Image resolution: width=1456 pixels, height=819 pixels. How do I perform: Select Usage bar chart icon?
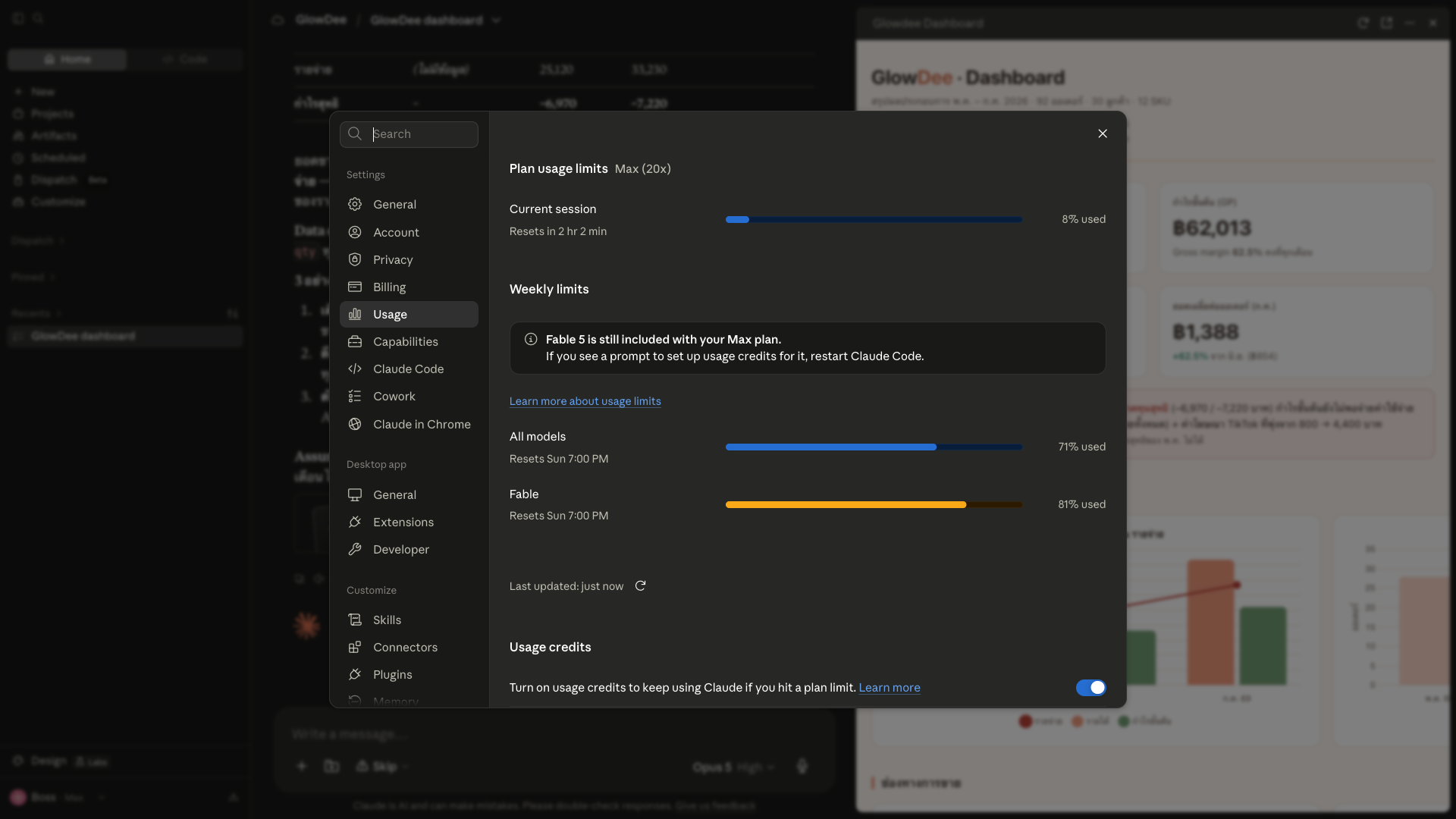(x=354, y=314)
